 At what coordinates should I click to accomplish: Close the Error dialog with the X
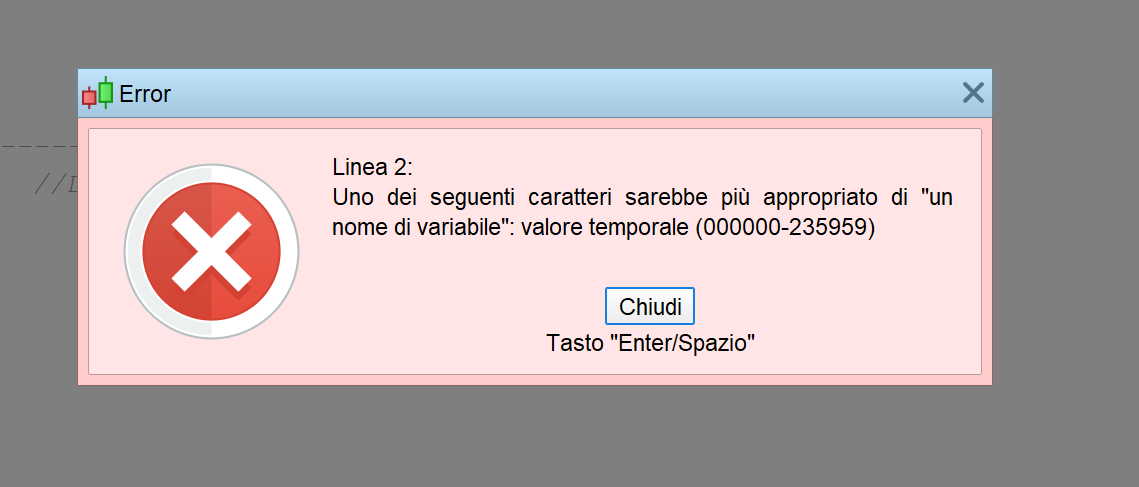[972, 93]
